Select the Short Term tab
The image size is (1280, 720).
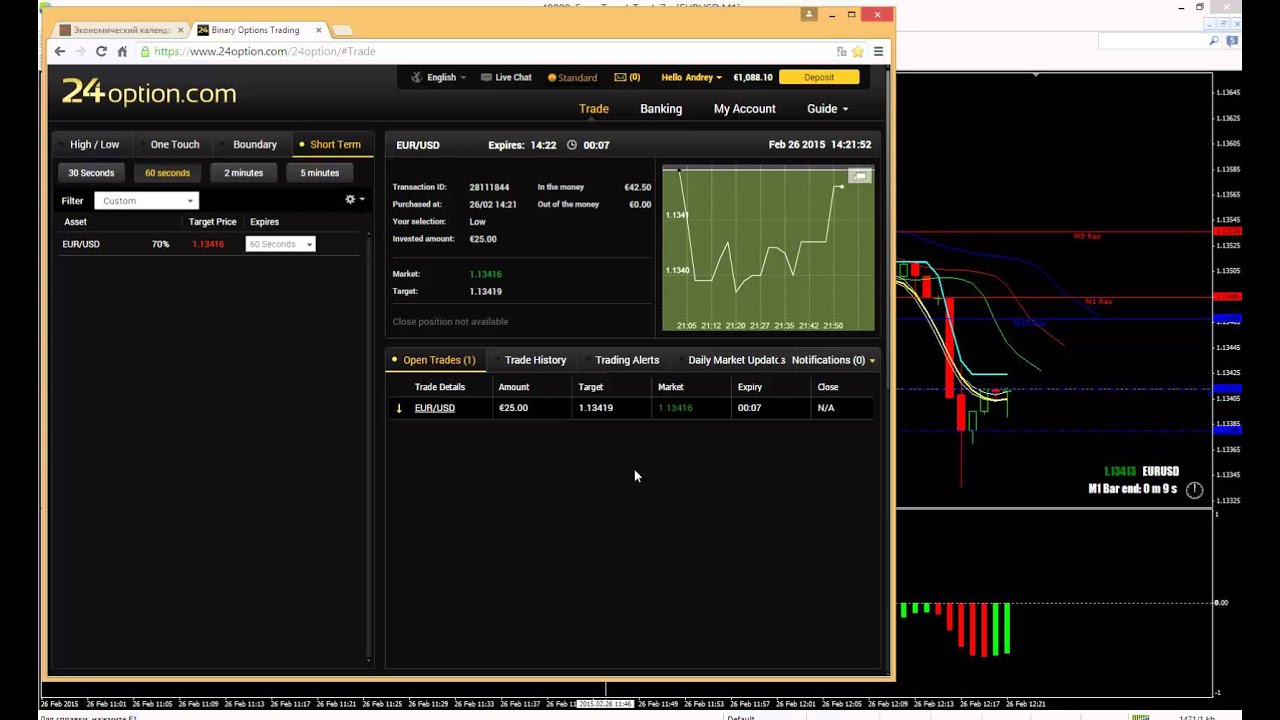coord(334,144)
